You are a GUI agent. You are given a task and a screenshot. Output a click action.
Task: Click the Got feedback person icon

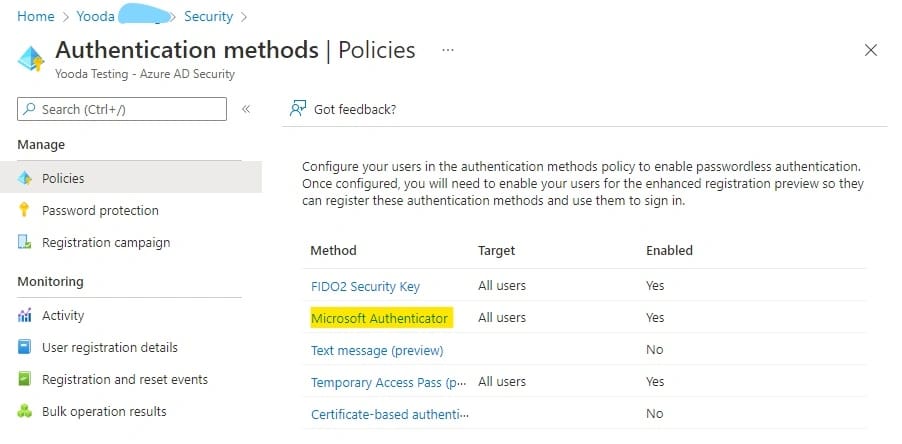[x=297, y=109]
